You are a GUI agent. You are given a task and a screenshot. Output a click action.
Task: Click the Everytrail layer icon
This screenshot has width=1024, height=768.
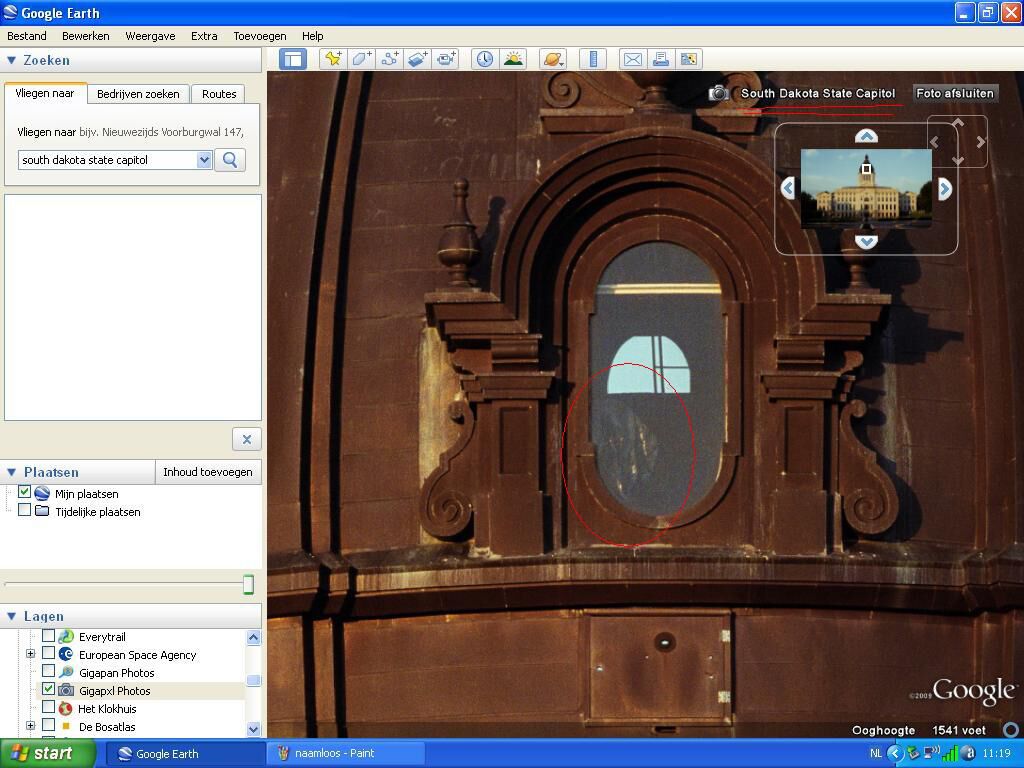66,636
